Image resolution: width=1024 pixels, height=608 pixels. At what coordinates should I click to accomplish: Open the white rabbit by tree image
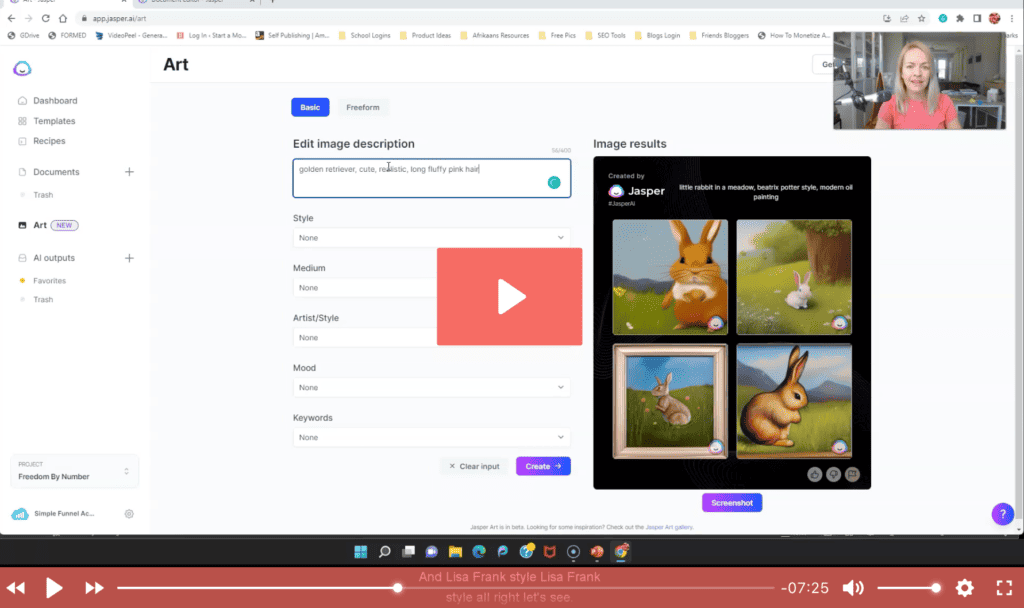coord(794,277)
